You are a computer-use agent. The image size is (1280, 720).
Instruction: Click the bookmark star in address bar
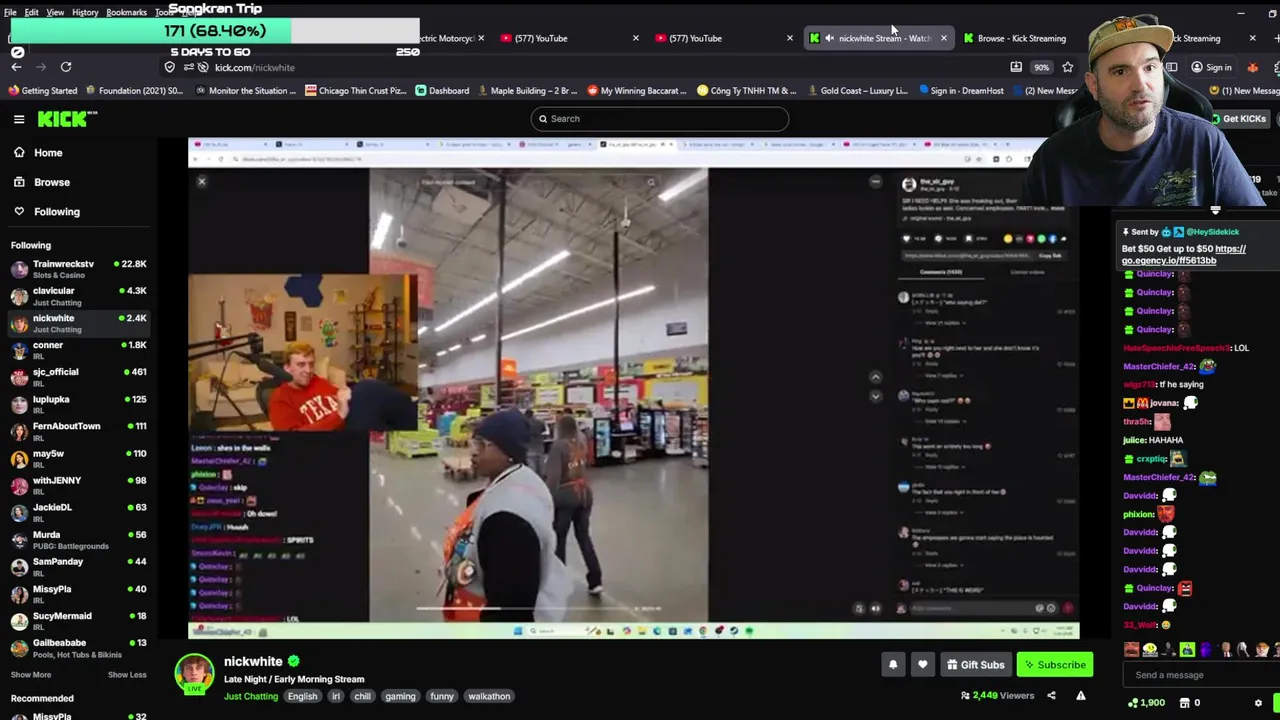pyautogui.click(x=1068, y=67)
